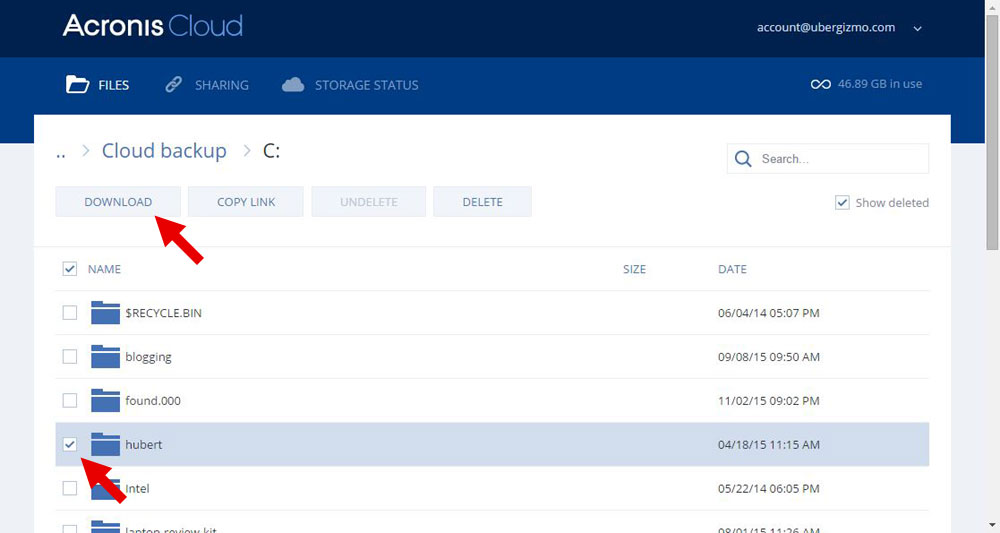Expand the account dropdown arrow
The image size is (1000, 533).
pos(918,29)
